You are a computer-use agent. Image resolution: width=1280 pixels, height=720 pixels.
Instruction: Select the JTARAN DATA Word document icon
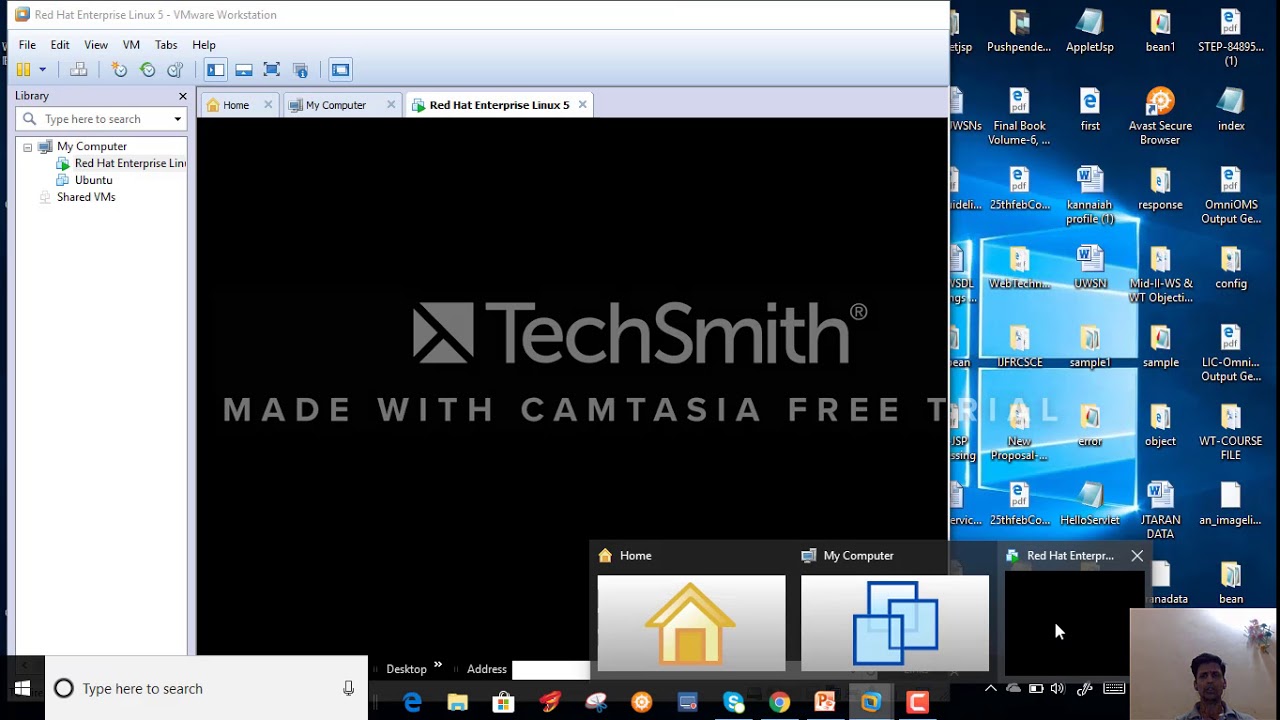tap(1160, 510)
